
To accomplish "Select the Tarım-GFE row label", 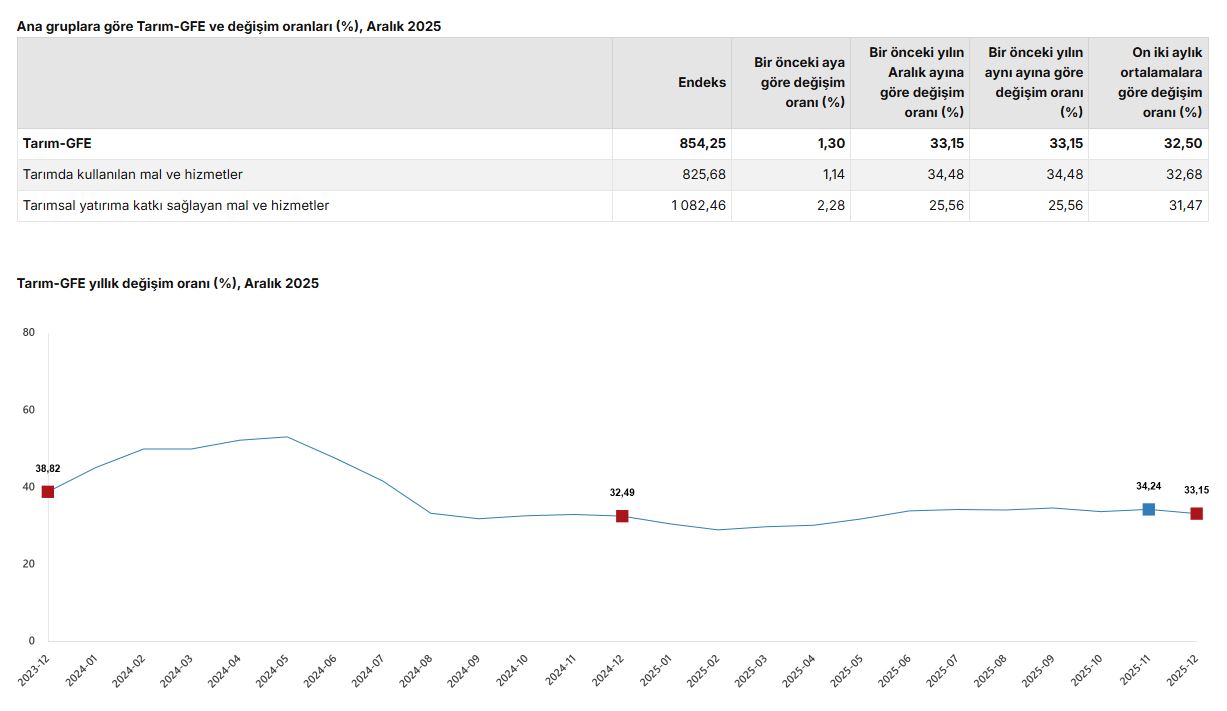I will [x=57, y=144].
